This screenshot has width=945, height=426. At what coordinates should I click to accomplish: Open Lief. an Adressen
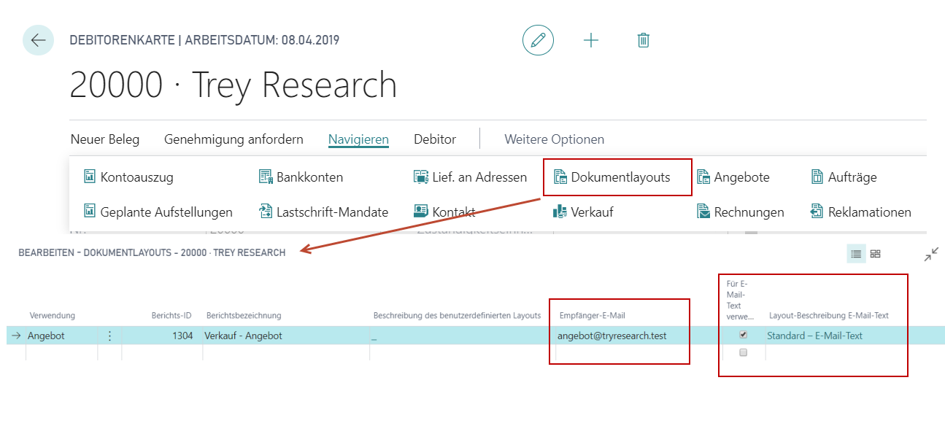470,177
